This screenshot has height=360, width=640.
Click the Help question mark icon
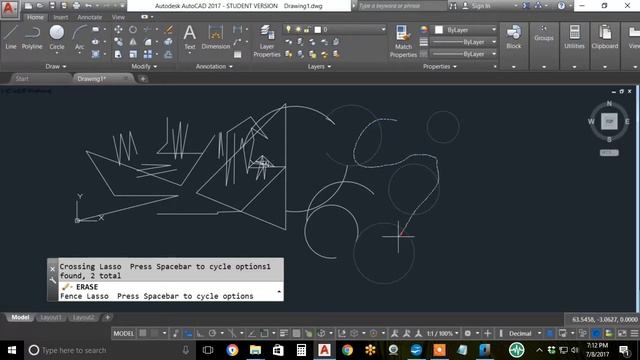coord(562,6)
